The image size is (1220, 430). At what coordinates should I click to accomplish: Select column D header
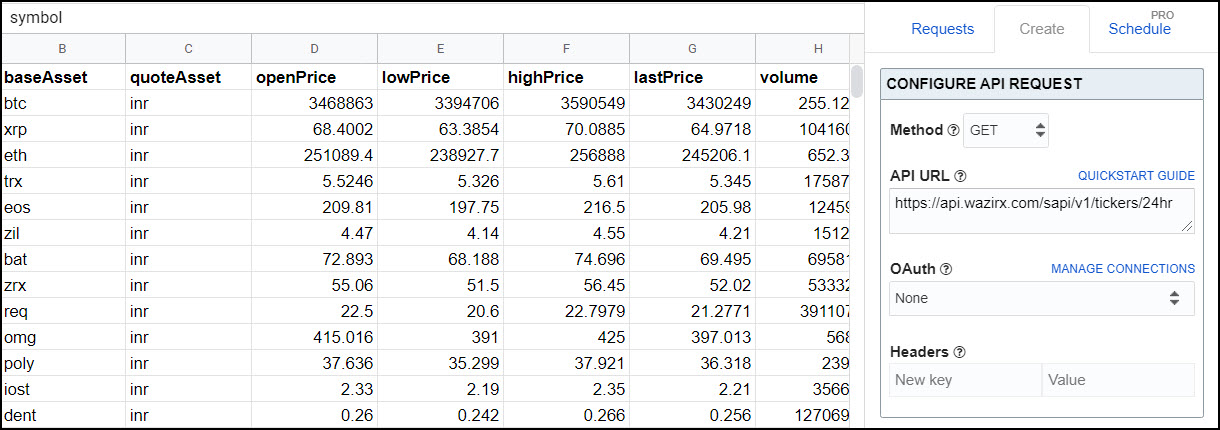click(314, 48)
